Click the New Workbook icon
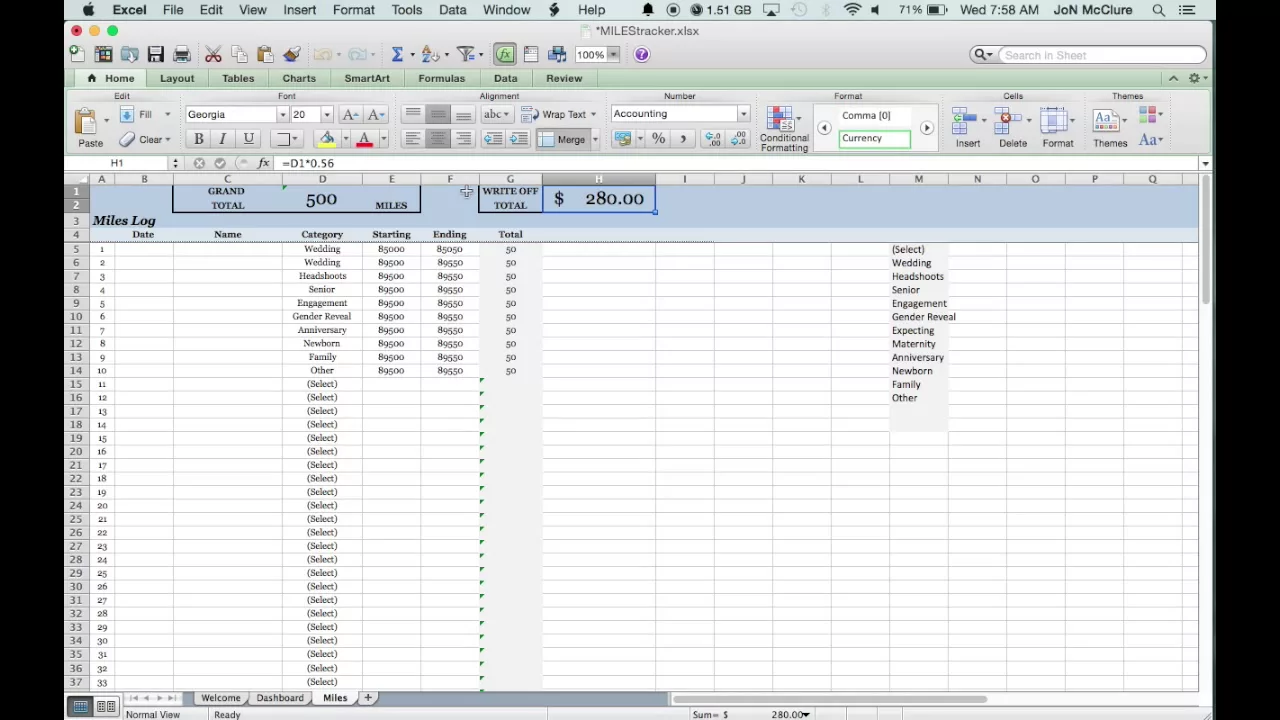Screen dimensions: 1280x720 (x=77, y=54)
